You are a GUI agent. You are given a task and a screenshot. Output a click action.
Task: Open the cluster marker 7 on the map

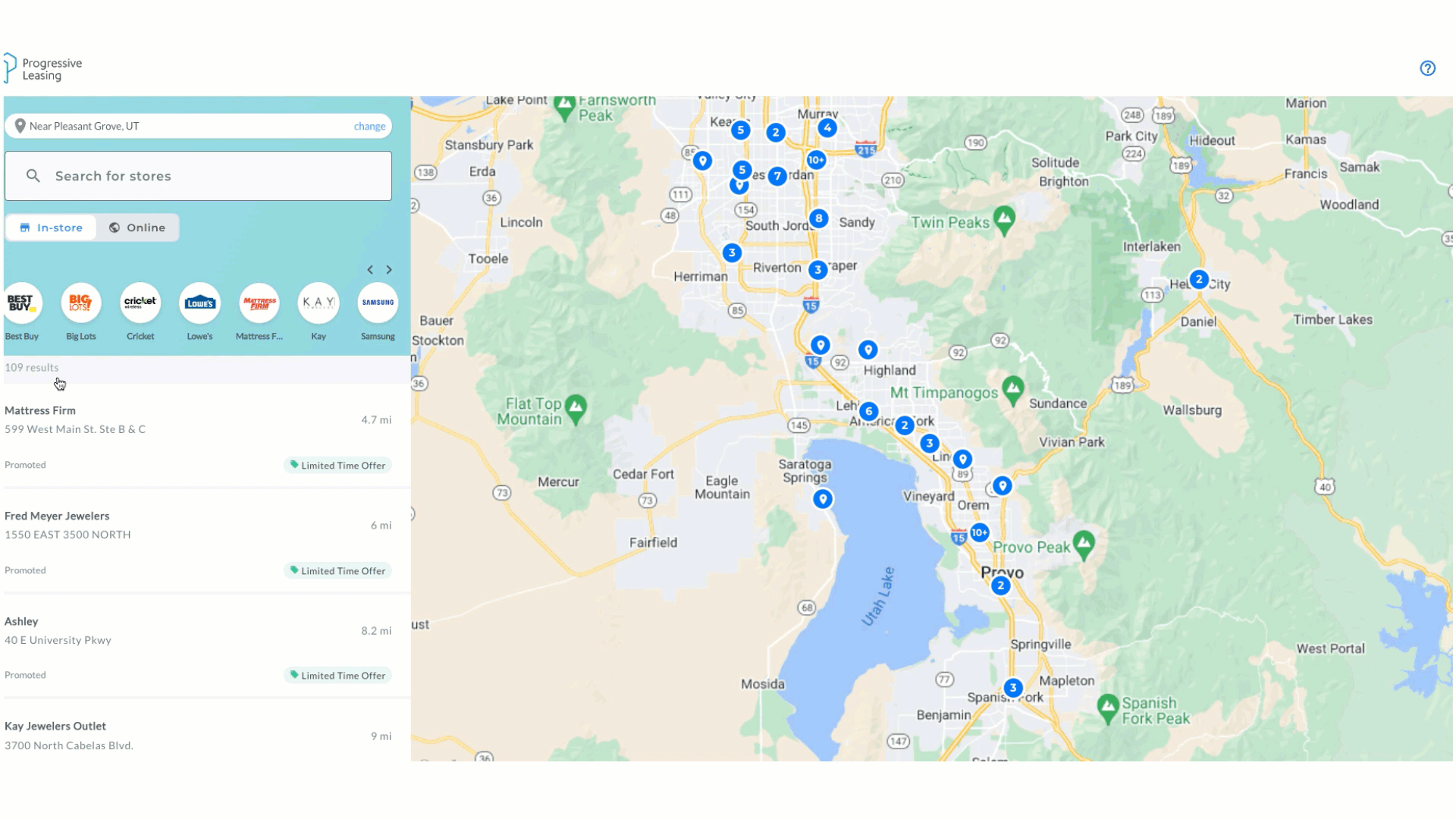777,176
